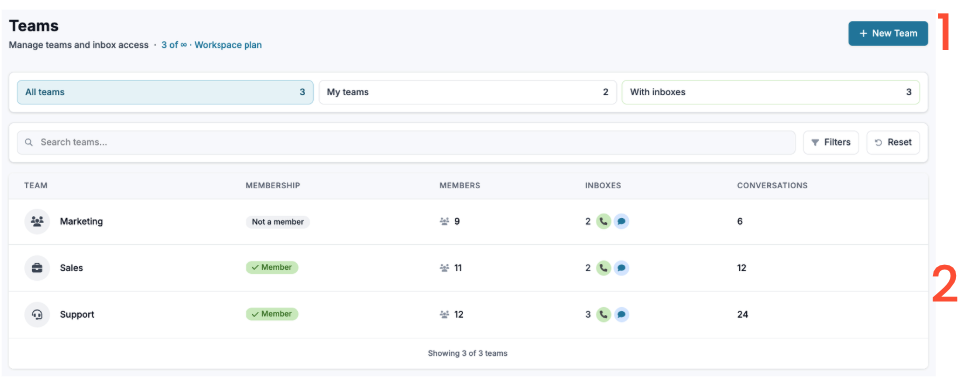Click Support's conversation count 24
This screenshot has height=383, width=973.
pyautogui.click(x=743, y=315)
